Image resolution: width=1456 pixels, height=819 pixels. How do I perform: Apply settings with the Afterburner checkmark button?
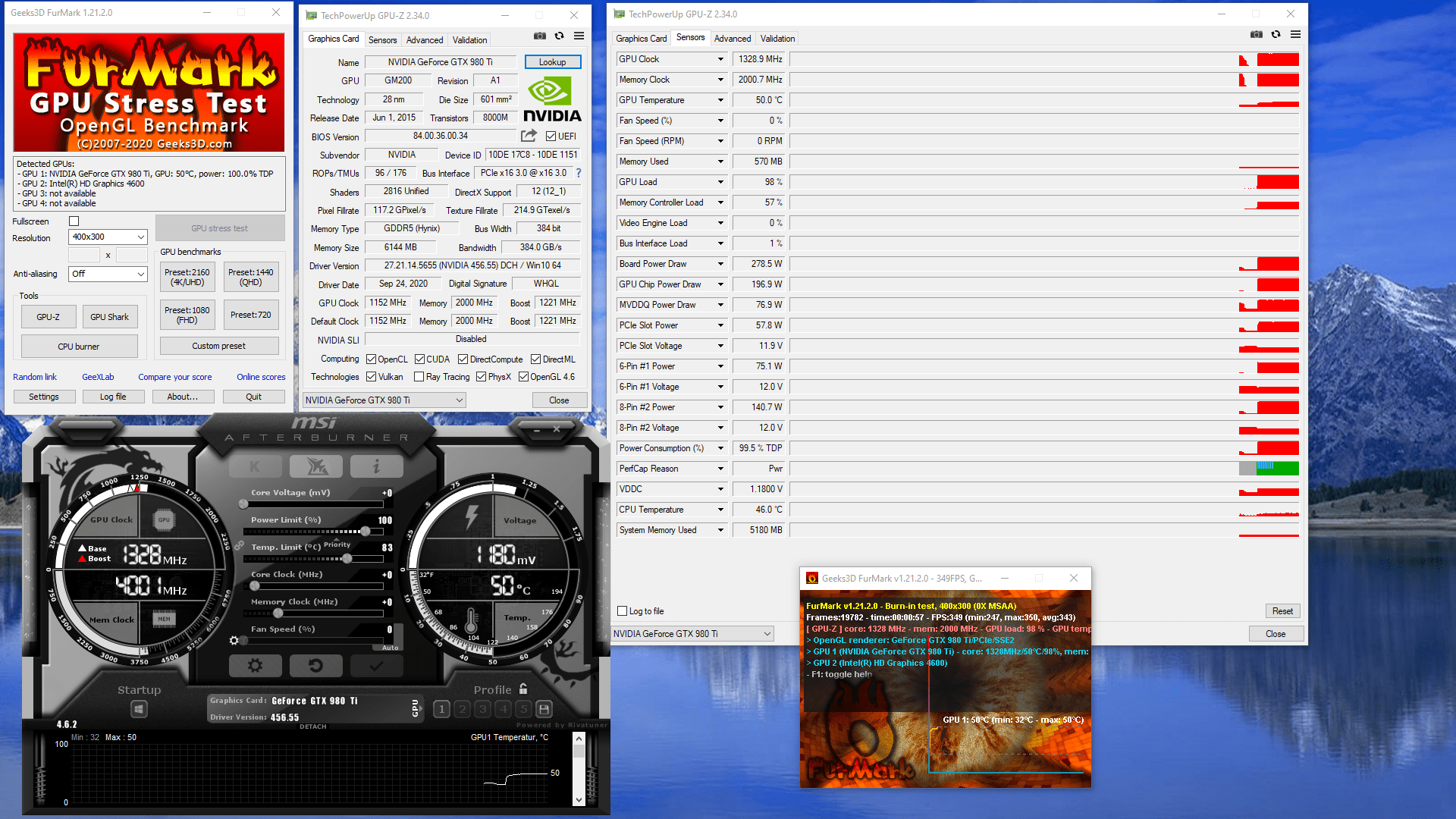[x=376, y=666]
